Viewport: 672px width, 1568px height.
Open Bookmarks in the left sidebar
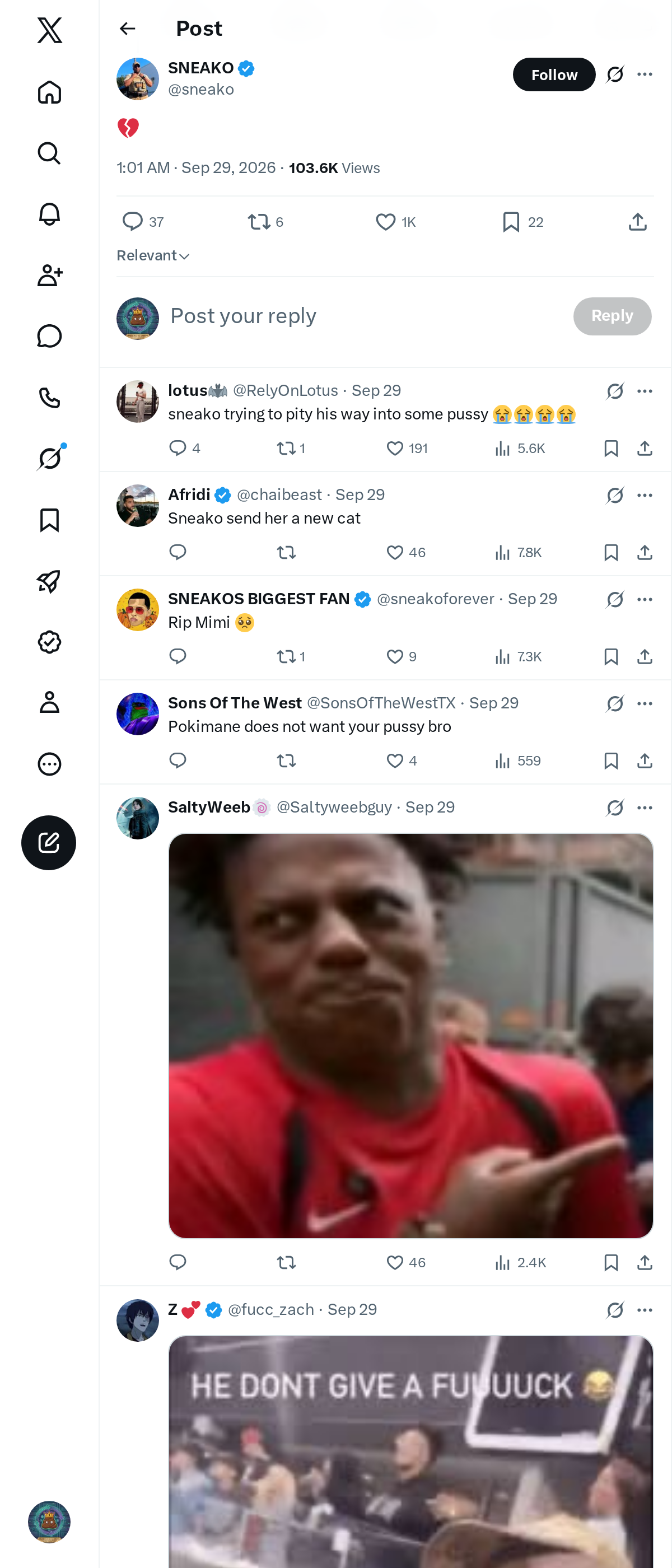click(x=49, y=520)
